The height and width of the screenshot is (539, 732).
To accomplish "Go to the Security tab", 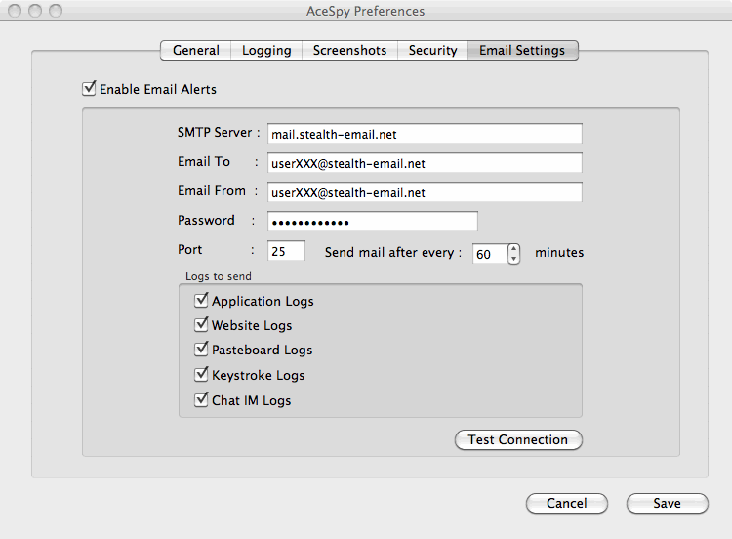I will pos(432,50).
